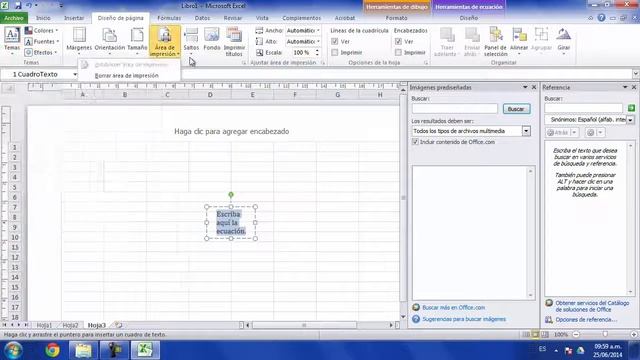Open the Fuentes theme fonts menu

point(42,42)
